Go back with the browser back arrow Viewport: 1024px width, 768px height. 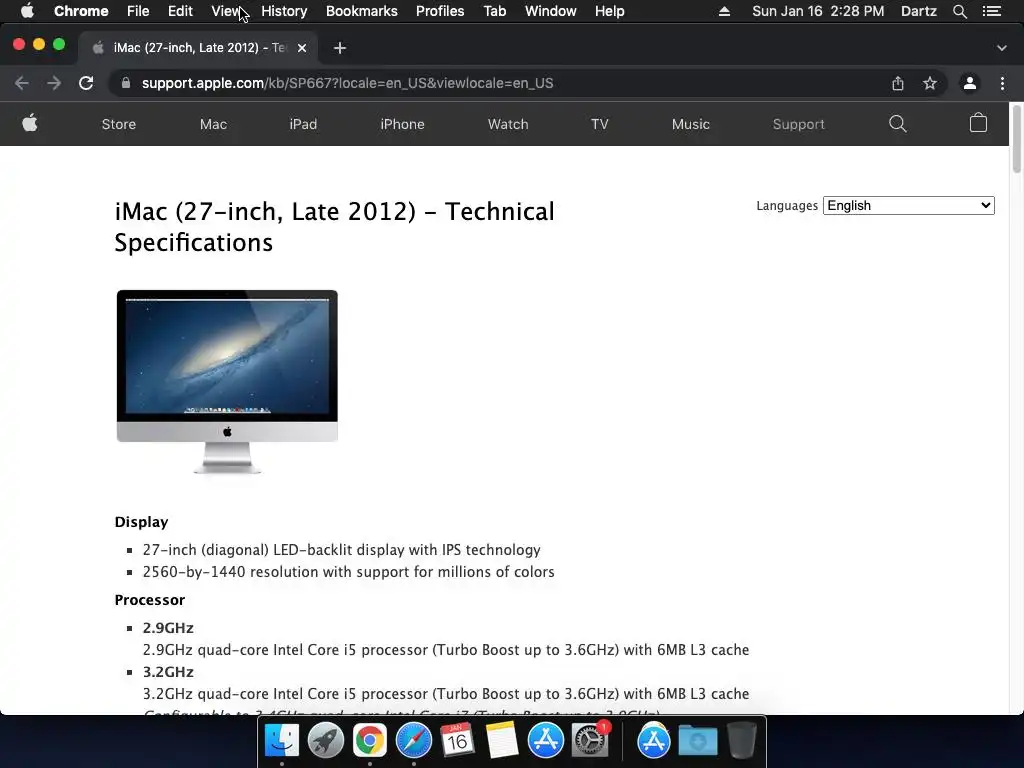[22, 83]
